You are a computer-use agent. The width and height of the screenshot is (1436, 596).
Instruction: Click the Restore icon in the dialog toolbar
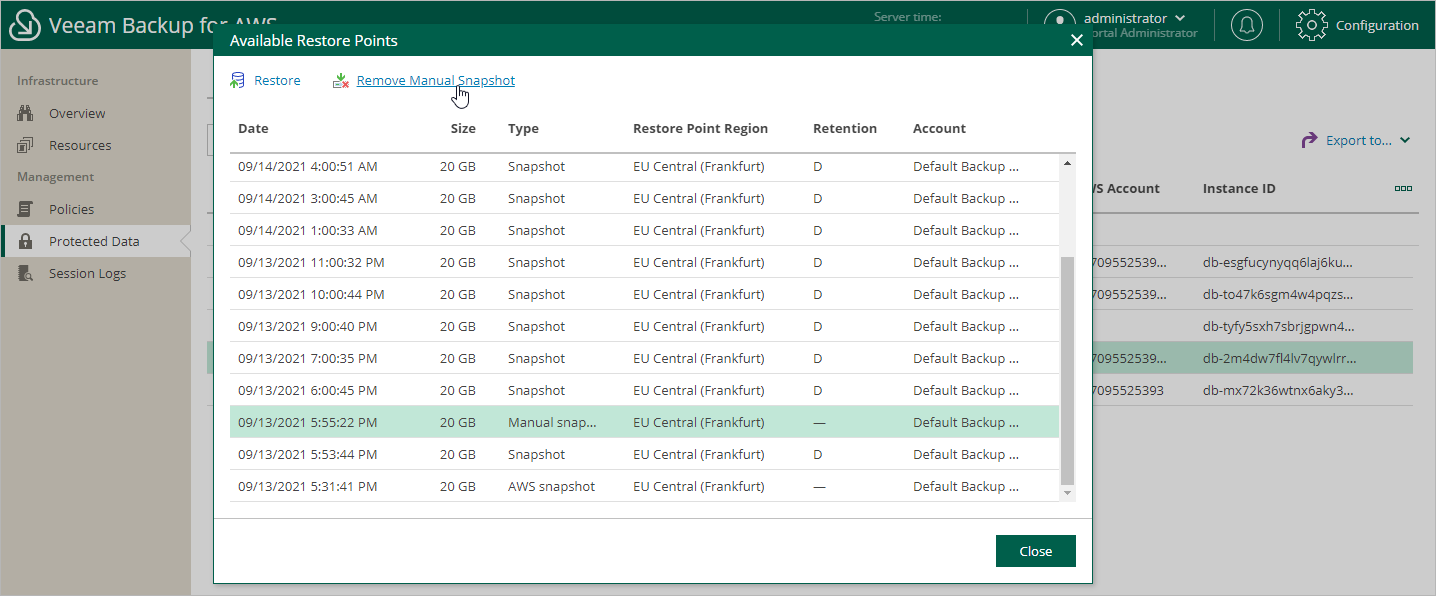coord(238,80)
